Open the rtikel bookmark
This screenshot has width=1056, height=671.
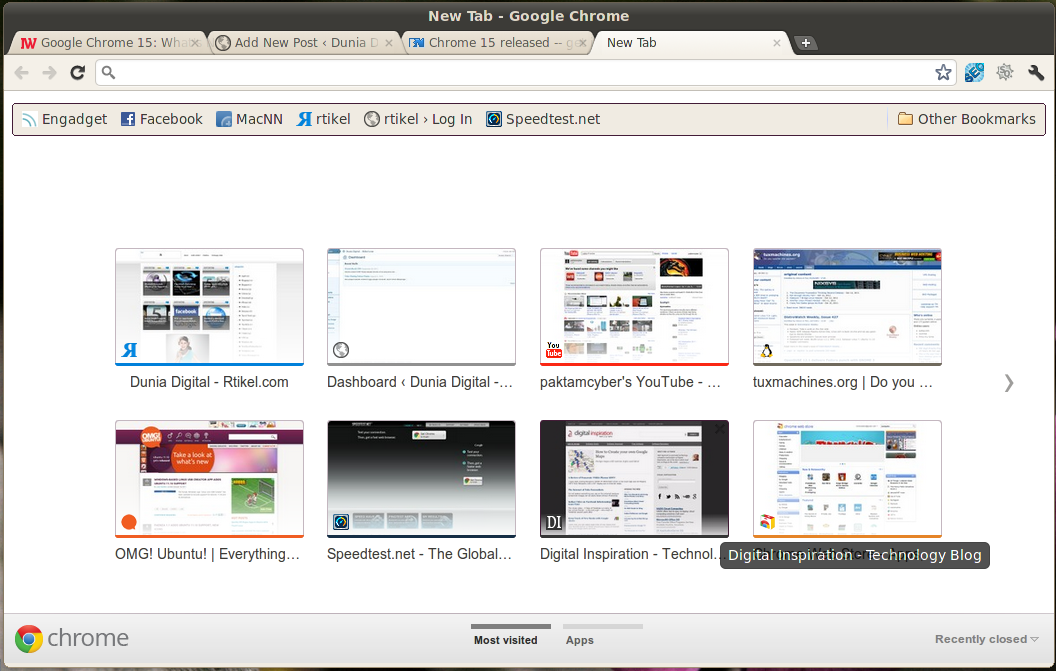click(x=324, y=119)
